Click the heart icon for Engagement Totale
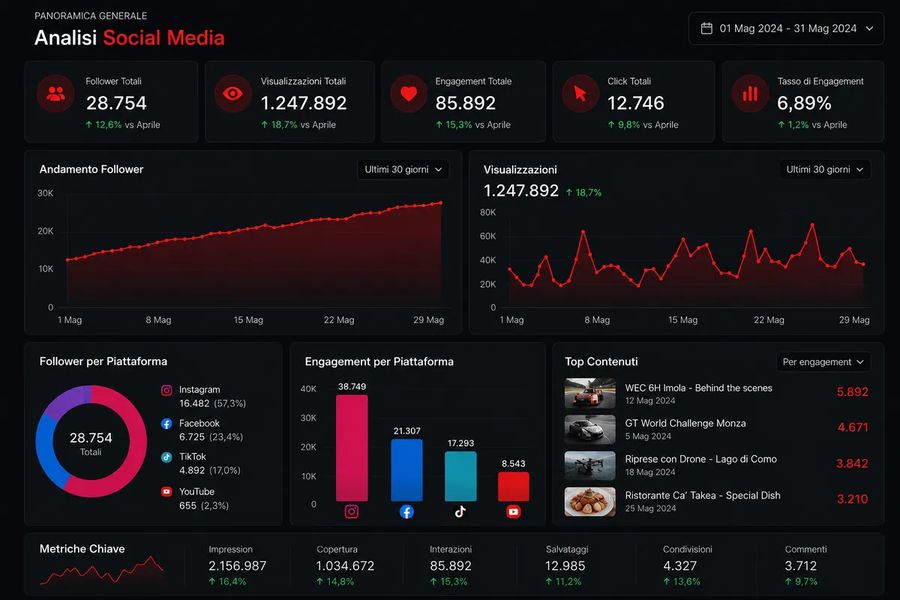This screenshot has width=900, height=600. [409, 94]
